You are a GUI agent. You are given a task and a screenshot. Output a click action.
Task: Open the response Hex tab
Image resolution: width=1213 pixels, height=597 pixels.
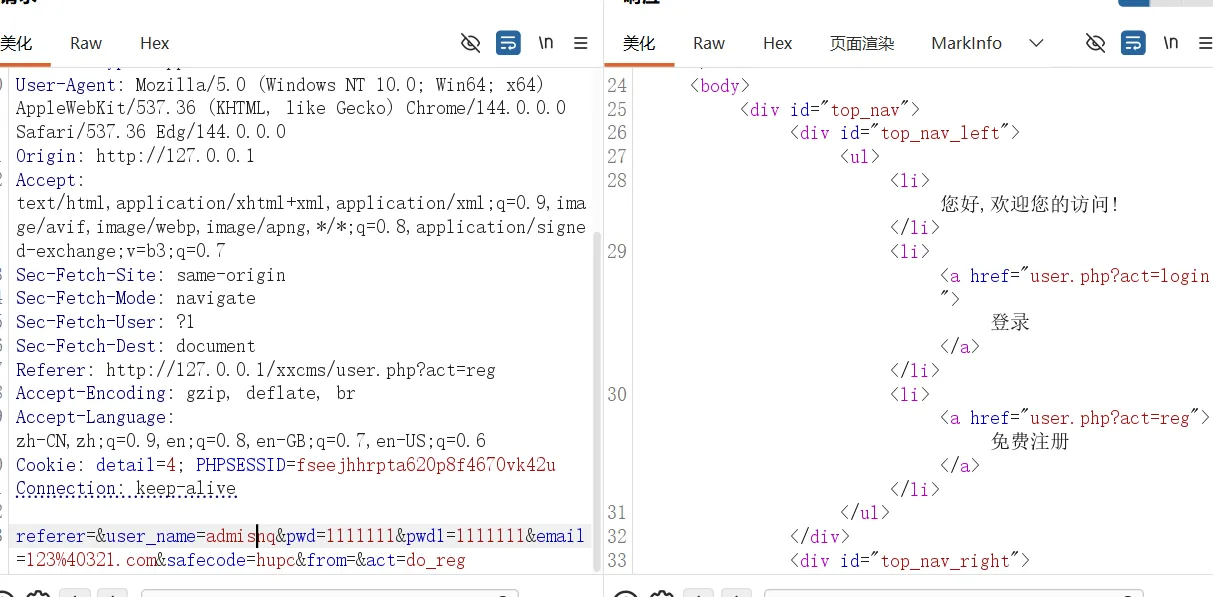(777, 43)
